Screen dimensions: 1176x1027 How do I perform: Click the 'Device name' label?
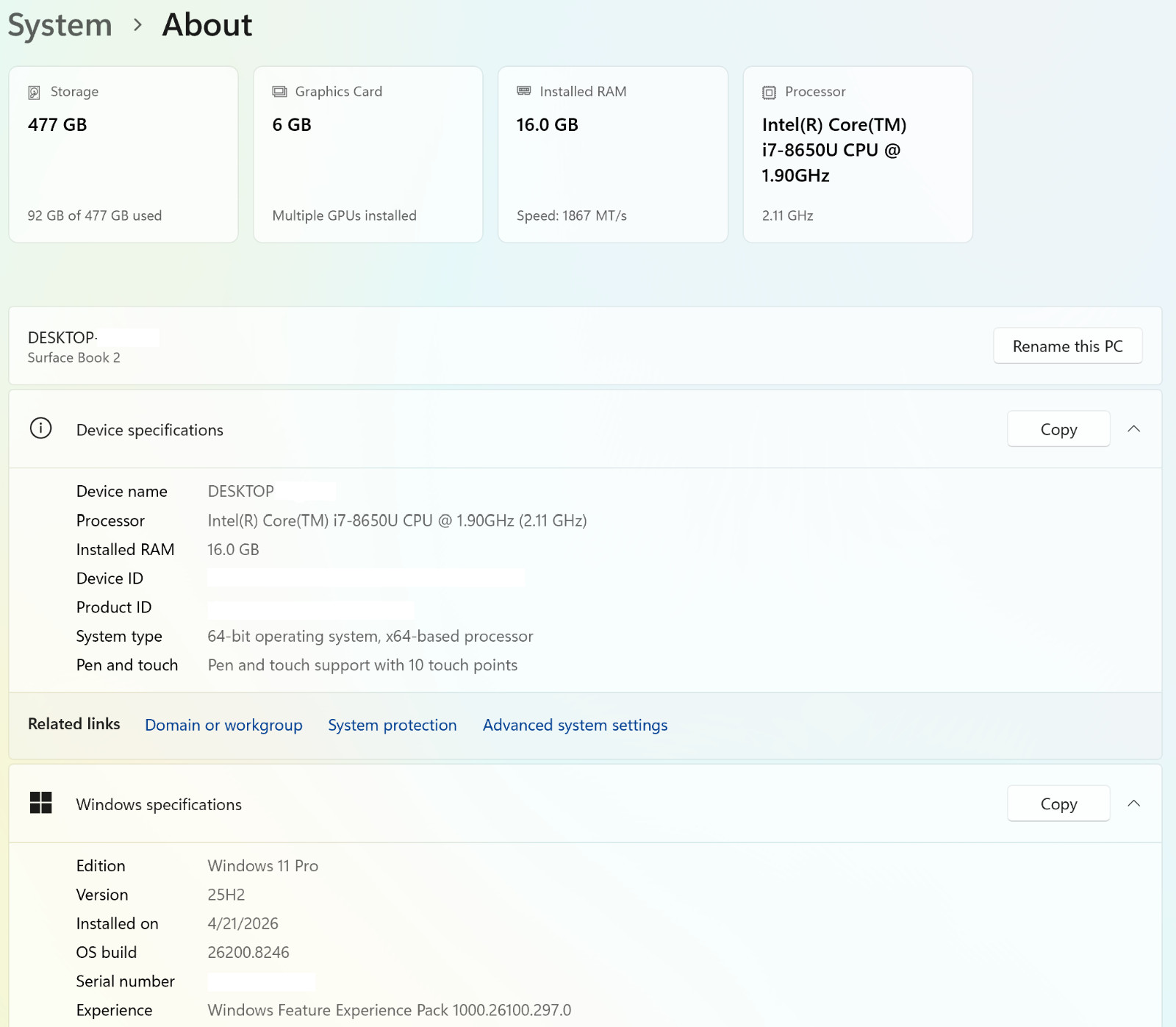click(x=122, y=491)
